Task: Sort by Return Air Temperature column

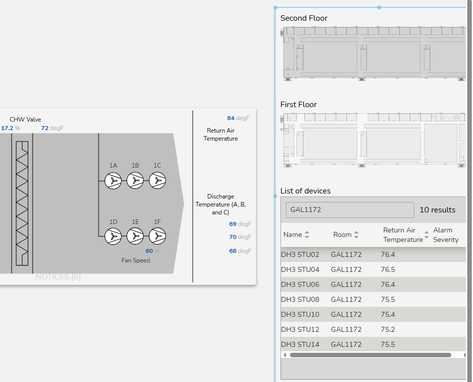Action: 426,235
